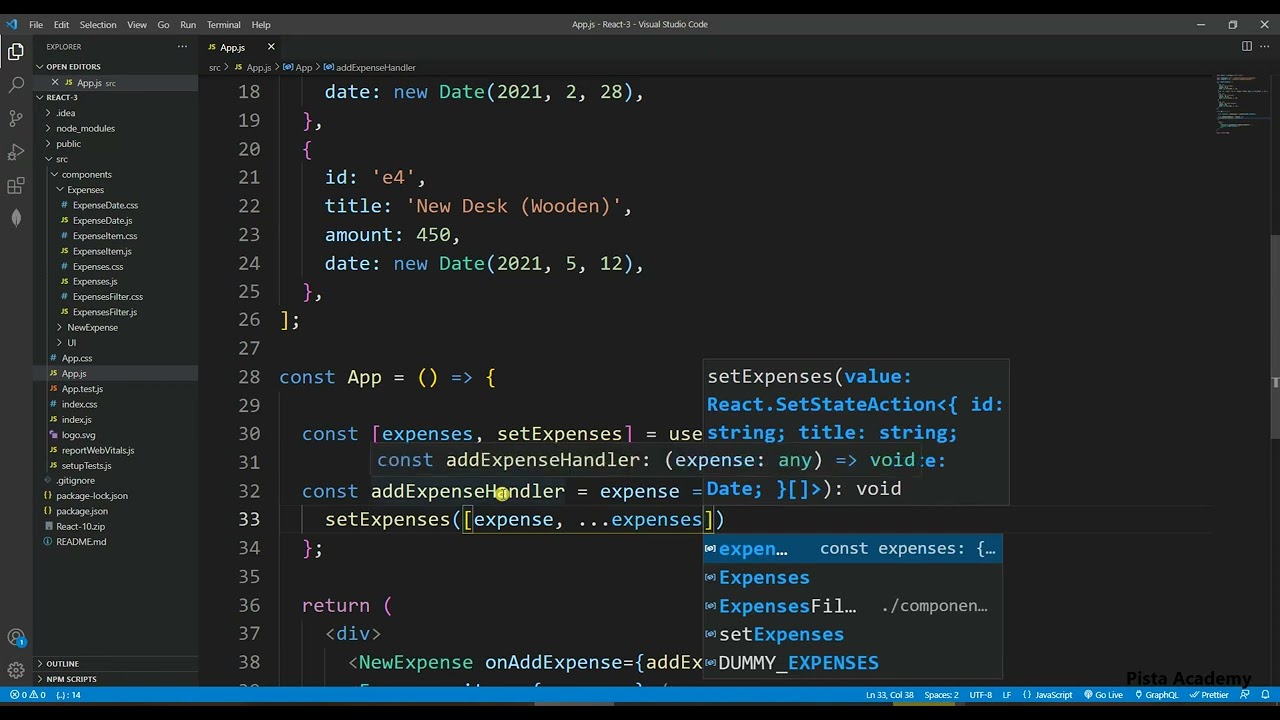Open the Help menu

pos(261,24)
